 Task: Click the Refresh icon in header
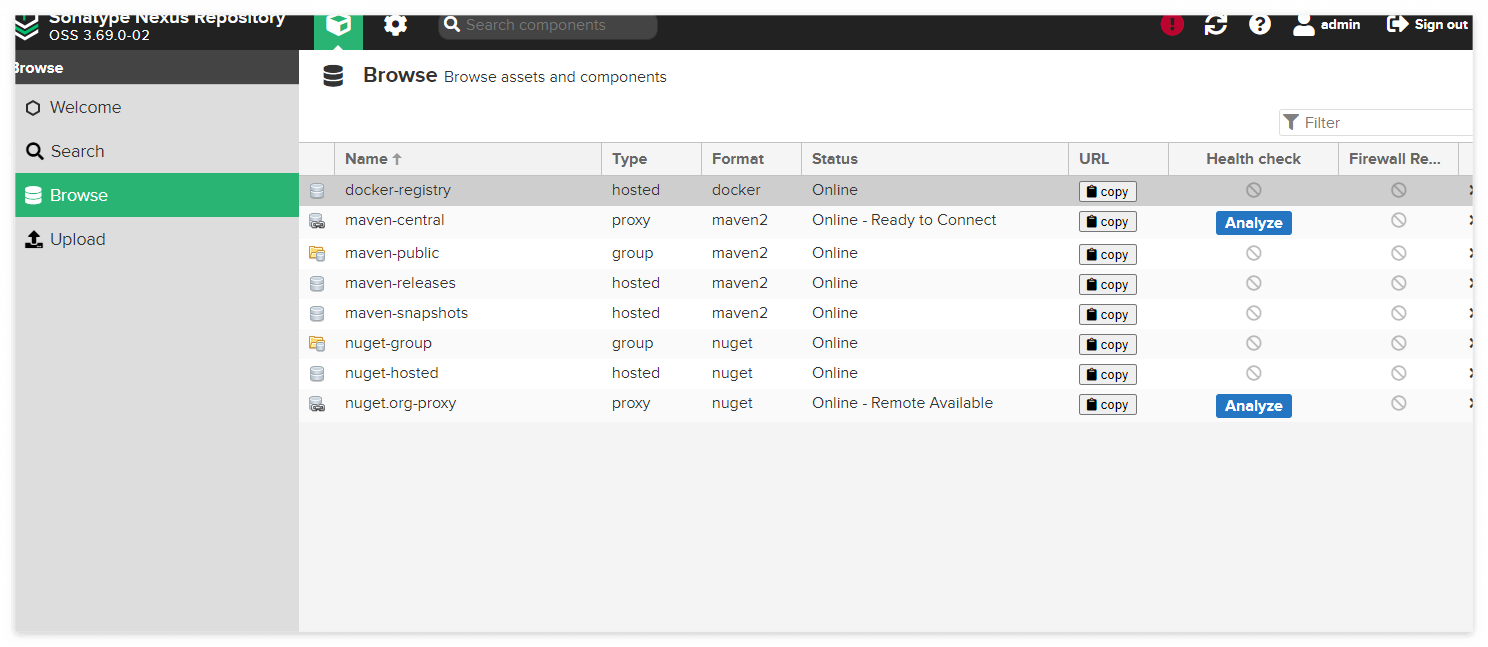(1216, 25)
